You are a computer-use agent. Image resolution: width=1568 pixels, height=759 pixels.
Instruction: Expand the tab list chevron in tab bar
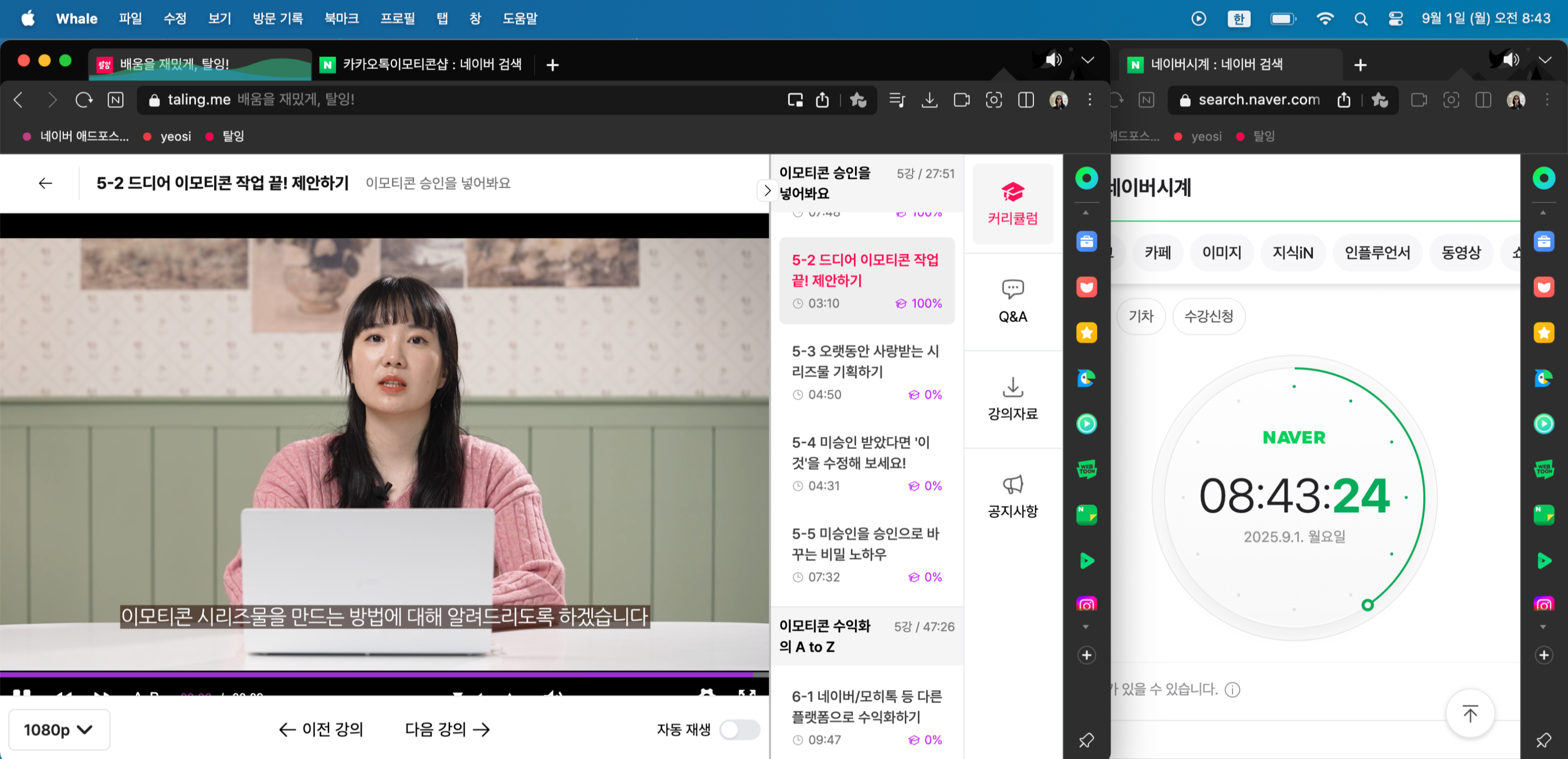pos(1087,60)
